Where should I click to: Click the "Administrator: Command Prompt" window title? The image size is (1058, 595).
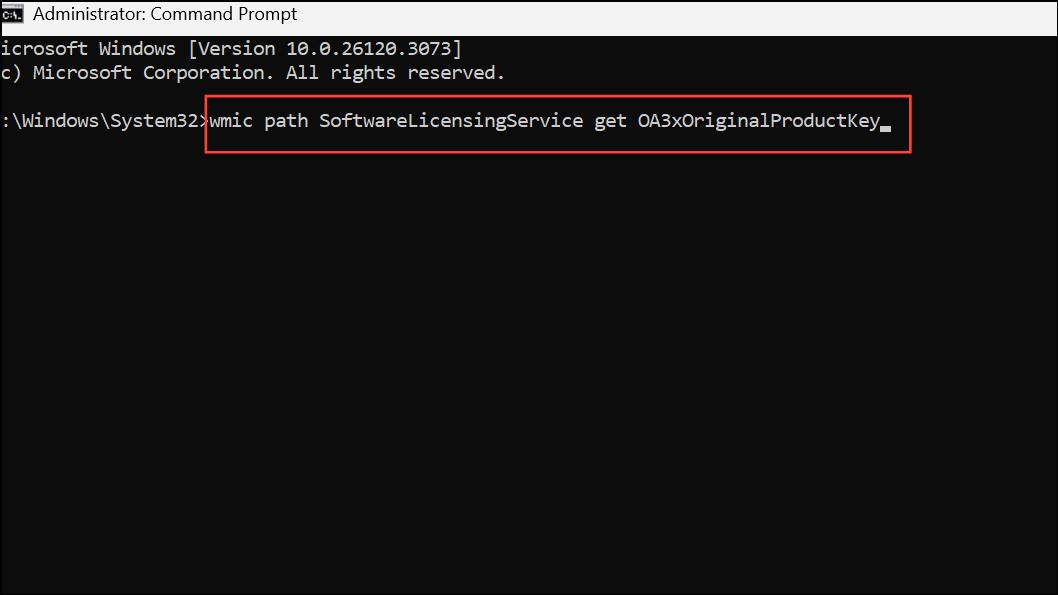[165, 16]
